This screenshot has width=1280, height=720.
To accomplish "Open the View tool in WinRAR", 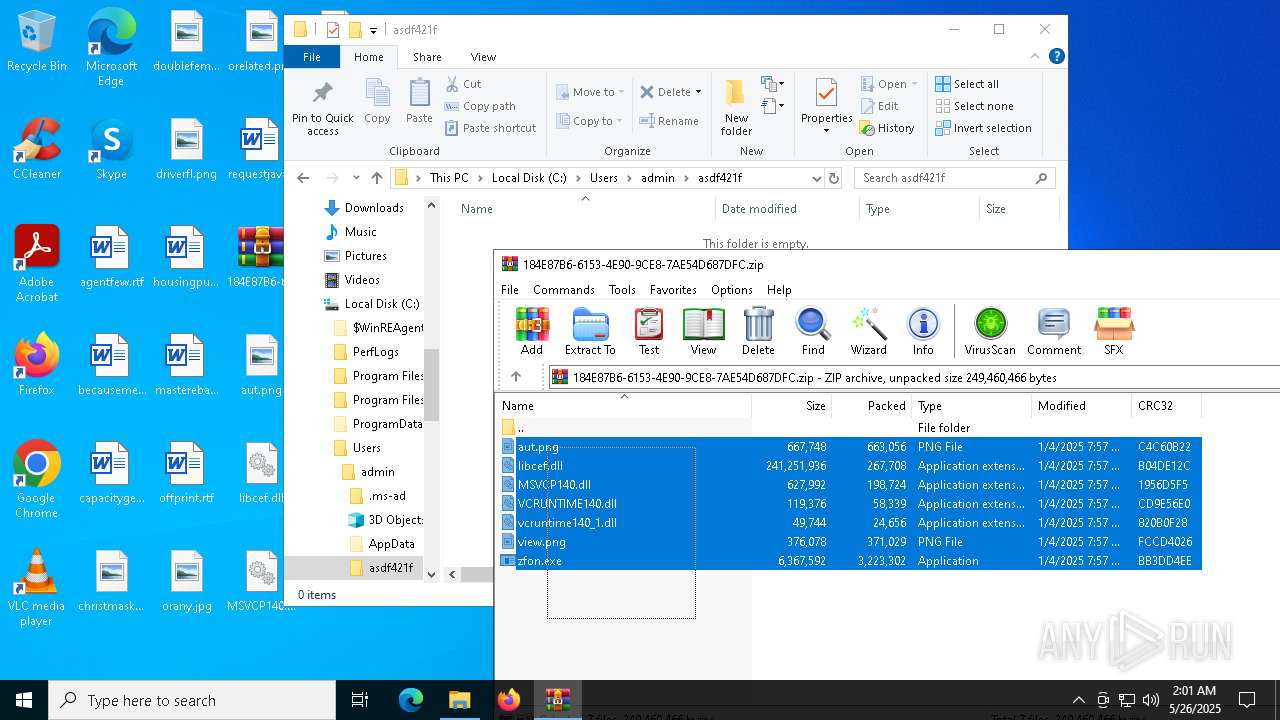I will tap(703, 331).
